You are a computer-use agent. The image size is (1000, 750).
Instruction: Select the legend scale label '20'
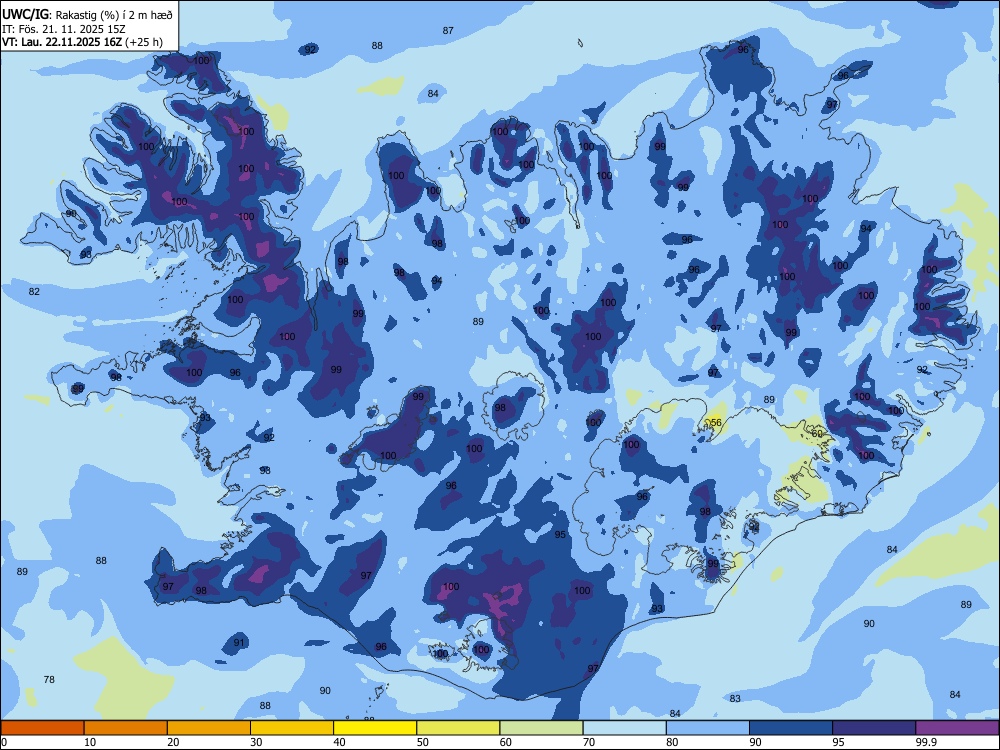173,742
